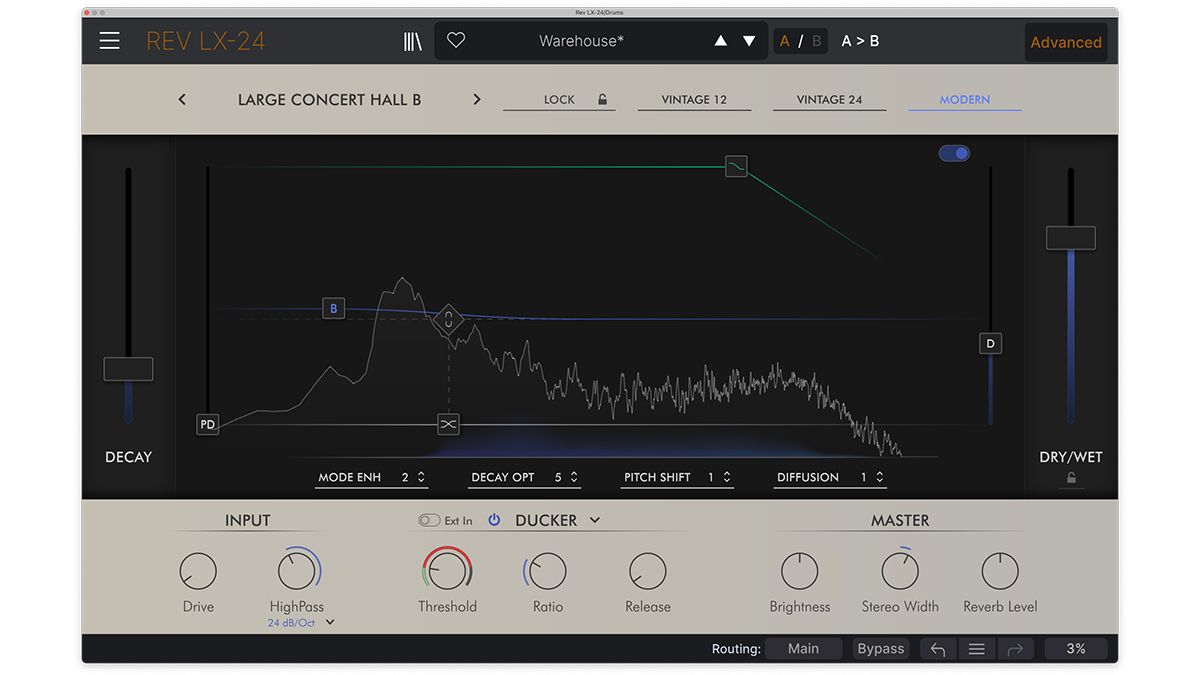This screenshot has width=1200, height=675.
Task: Click the Reverb Level knob
Action: (x=1000, y=572)
